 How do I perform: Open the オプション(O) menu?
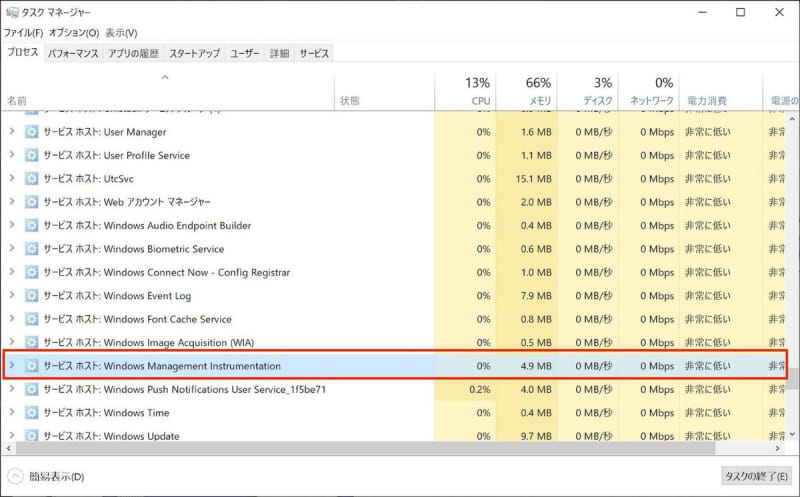[x=74, y=33]
